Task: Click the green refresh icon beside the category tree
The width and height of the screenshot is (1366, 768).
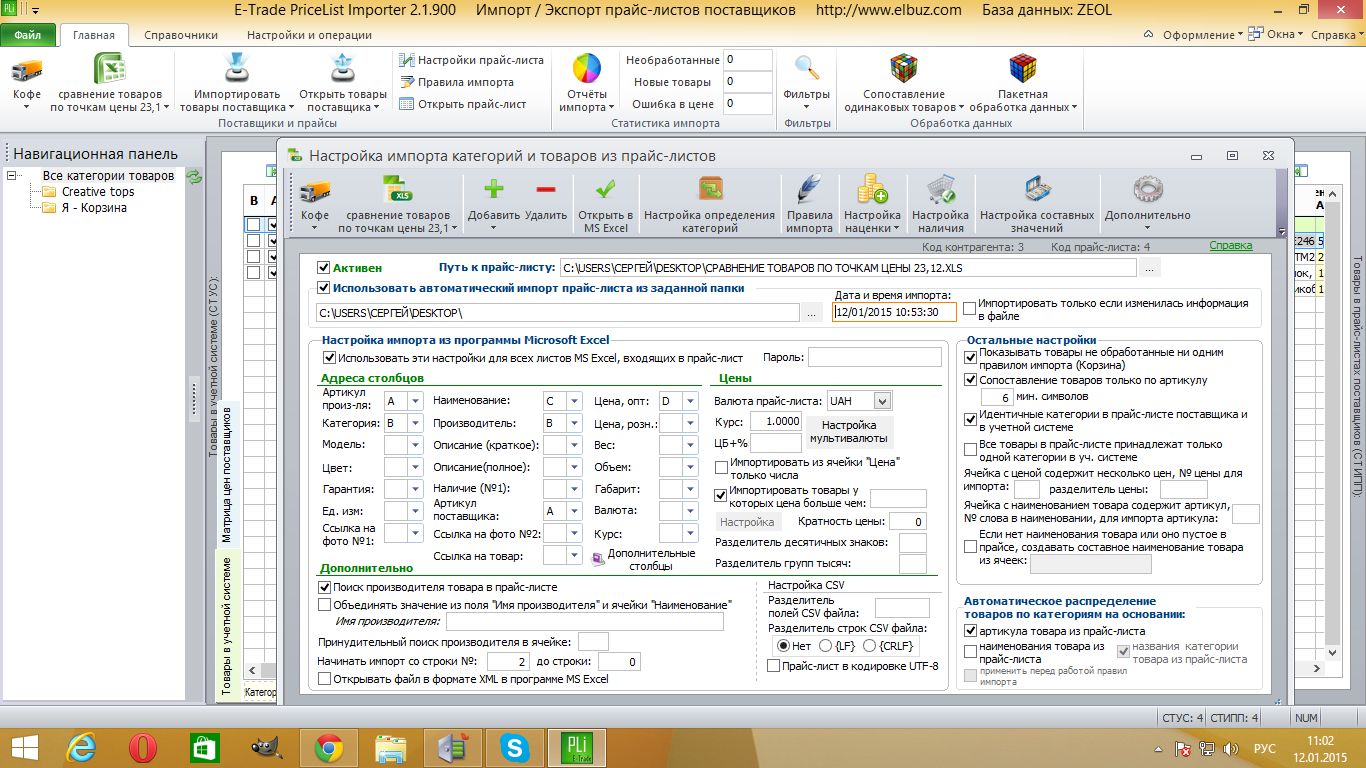Action: [x=194, y=176]
